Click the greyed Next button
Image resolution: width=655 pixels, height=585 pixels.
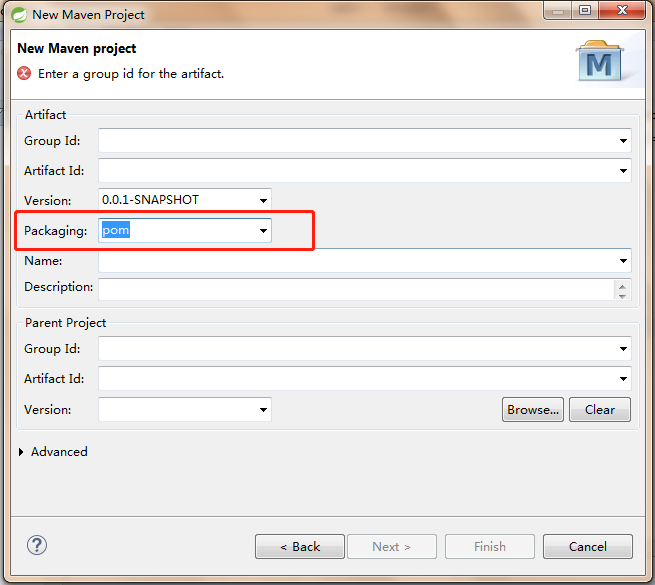(392, 547)
